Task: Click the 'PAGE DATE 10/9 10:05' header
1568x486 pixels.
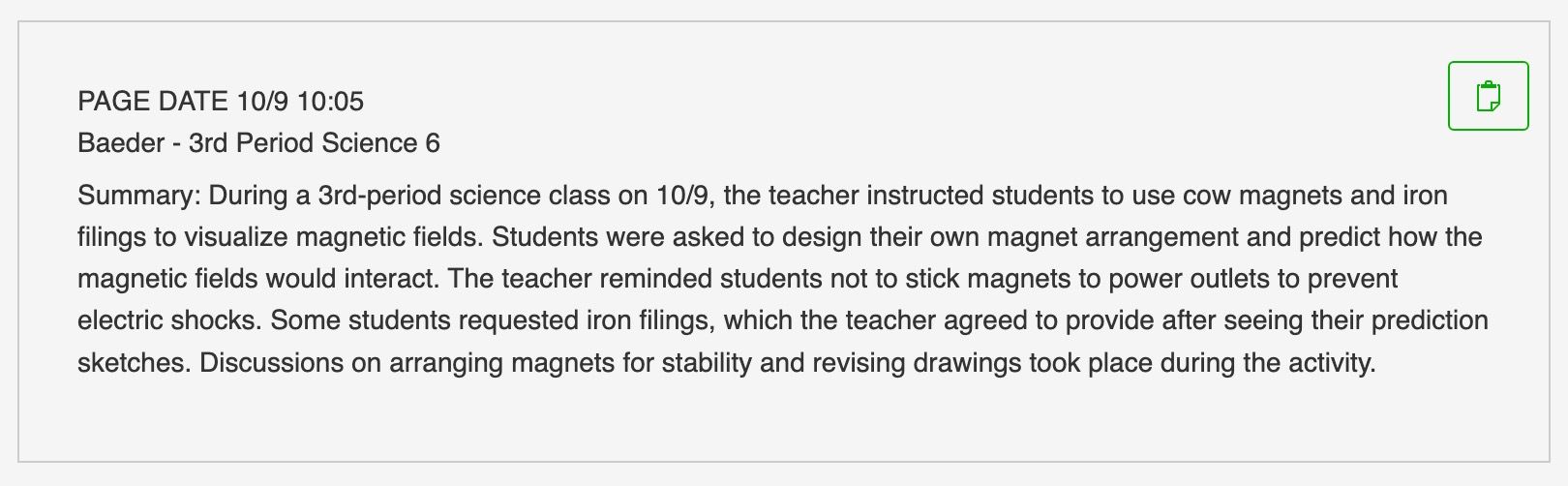Action: 221,102
